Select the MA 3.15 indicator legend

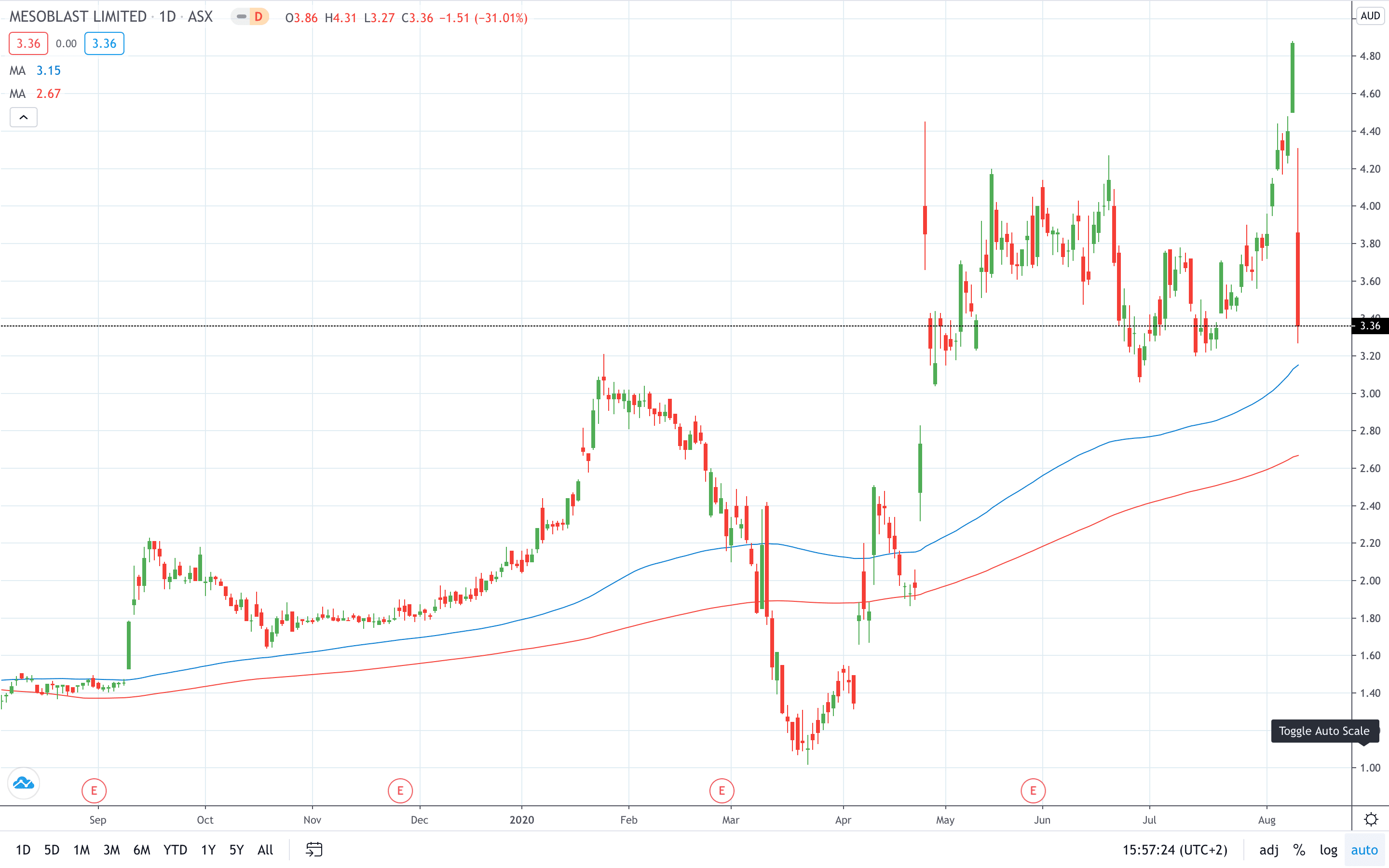[35, 70]
